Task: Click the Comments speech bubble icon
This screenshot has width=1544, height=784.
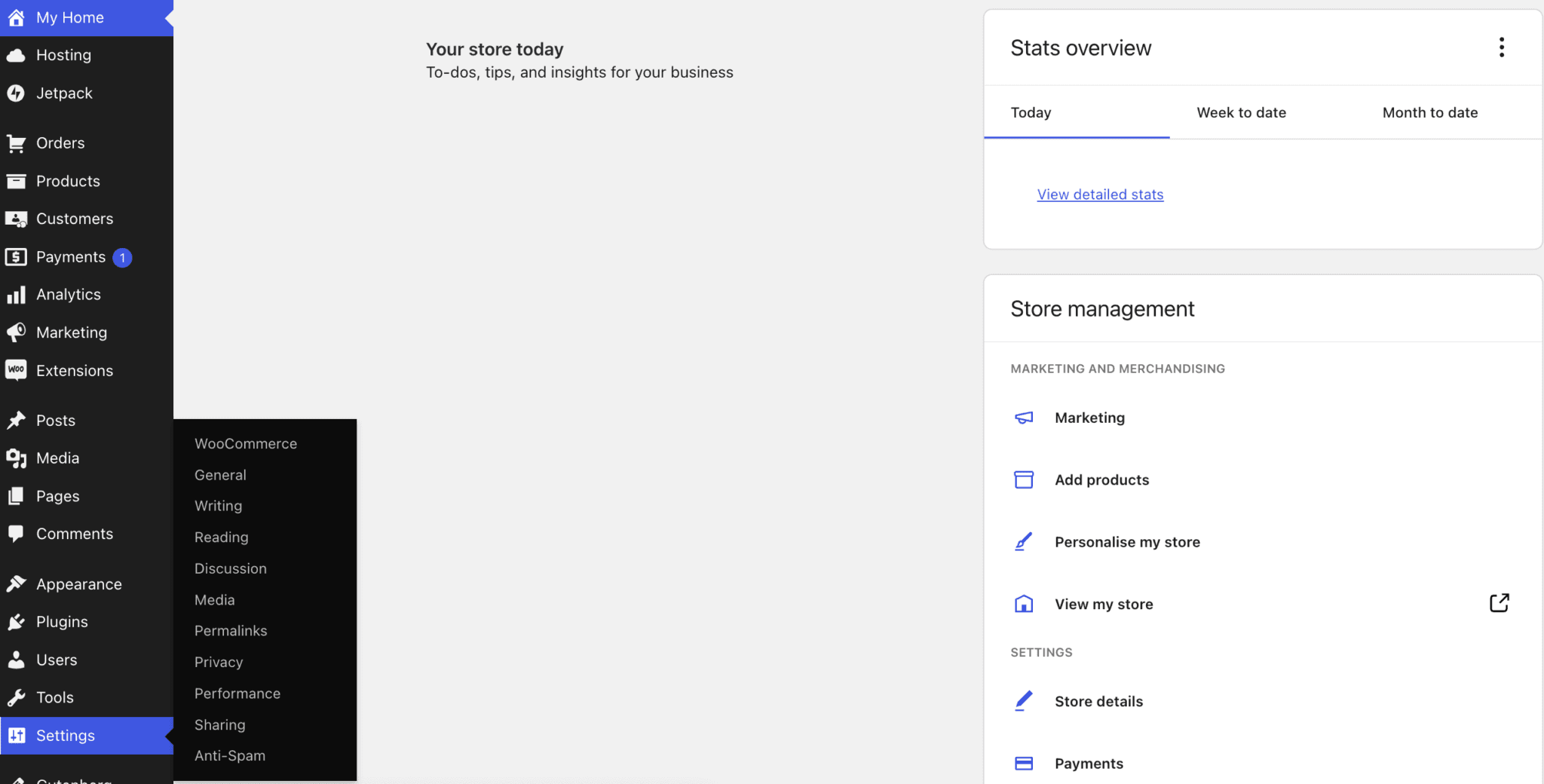Action: click(x=16, y=534)
